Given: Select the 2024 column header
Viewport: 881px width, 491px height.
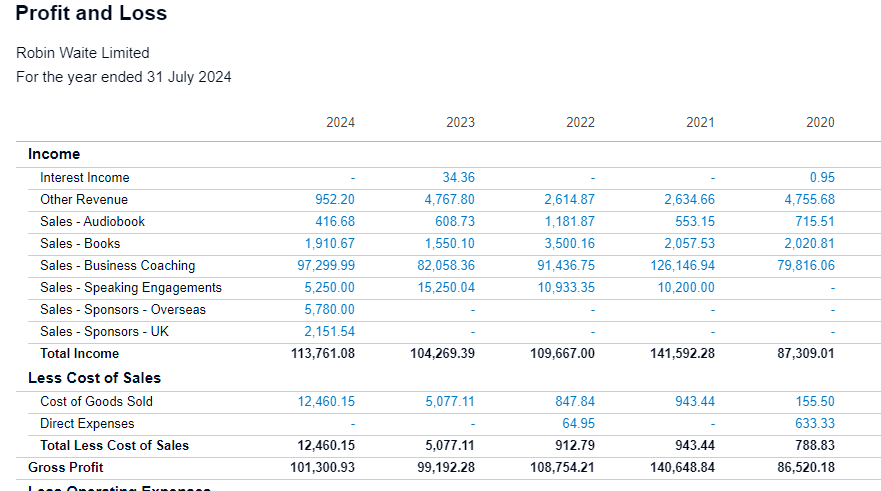Looking at the screenshot, I should (x=340, y=122).
